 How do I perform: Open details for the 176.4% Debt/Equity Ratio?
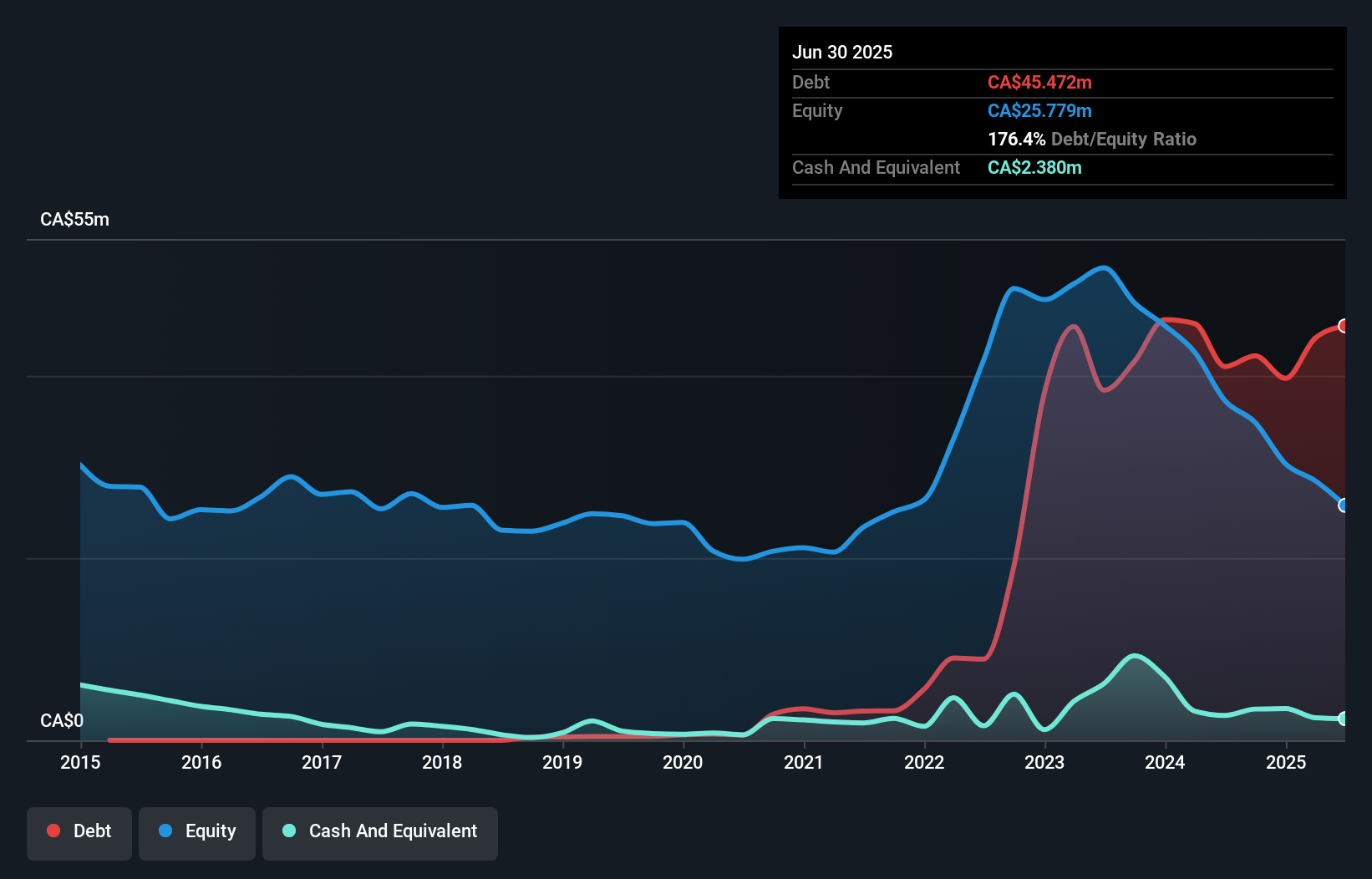[x=1092, y=139]
